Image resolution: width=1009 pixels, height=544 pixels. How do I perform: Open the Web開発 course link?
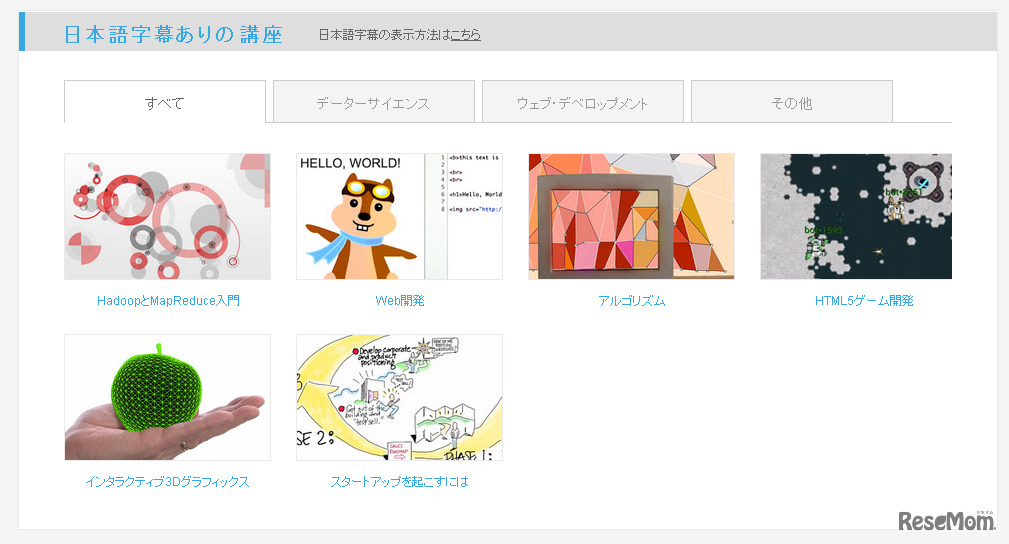point(400,301)
